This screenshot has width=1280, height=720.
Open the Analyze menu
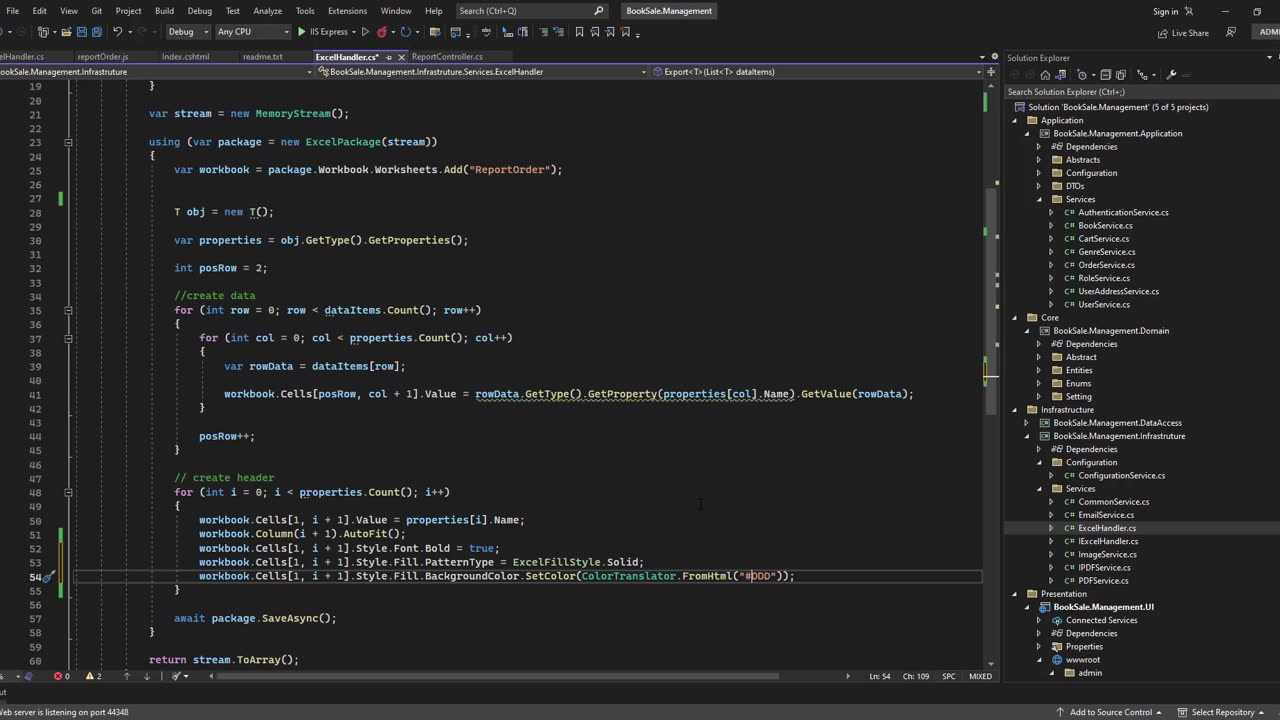click(x=267, y=11)
